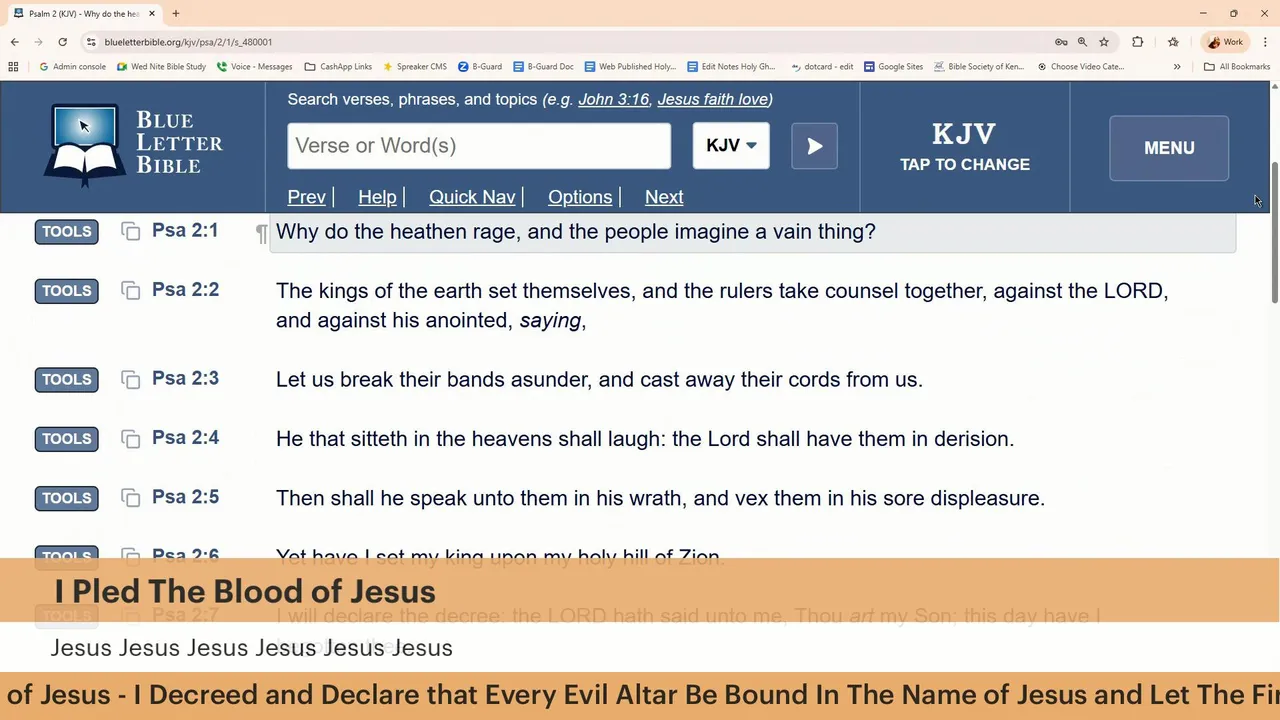The image size is (1280, 720).
Task: Go back to previous browser page
Action: (14, 42)
